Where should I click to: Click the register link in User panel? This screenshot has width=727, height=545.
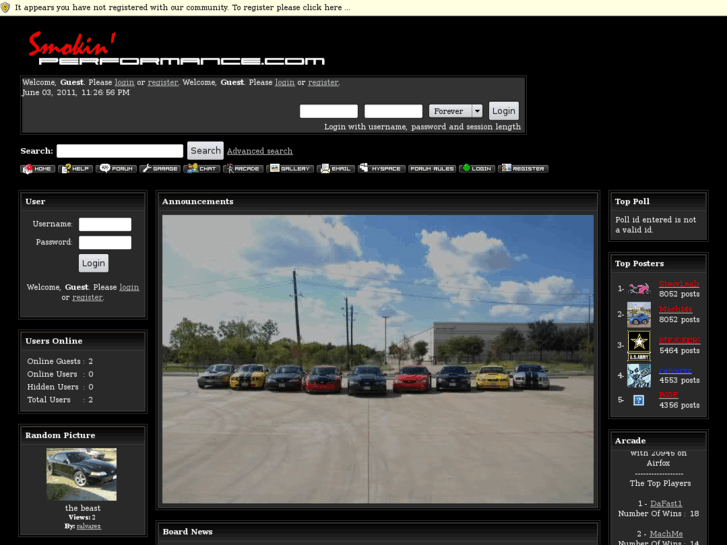click(x=88, y=297)
